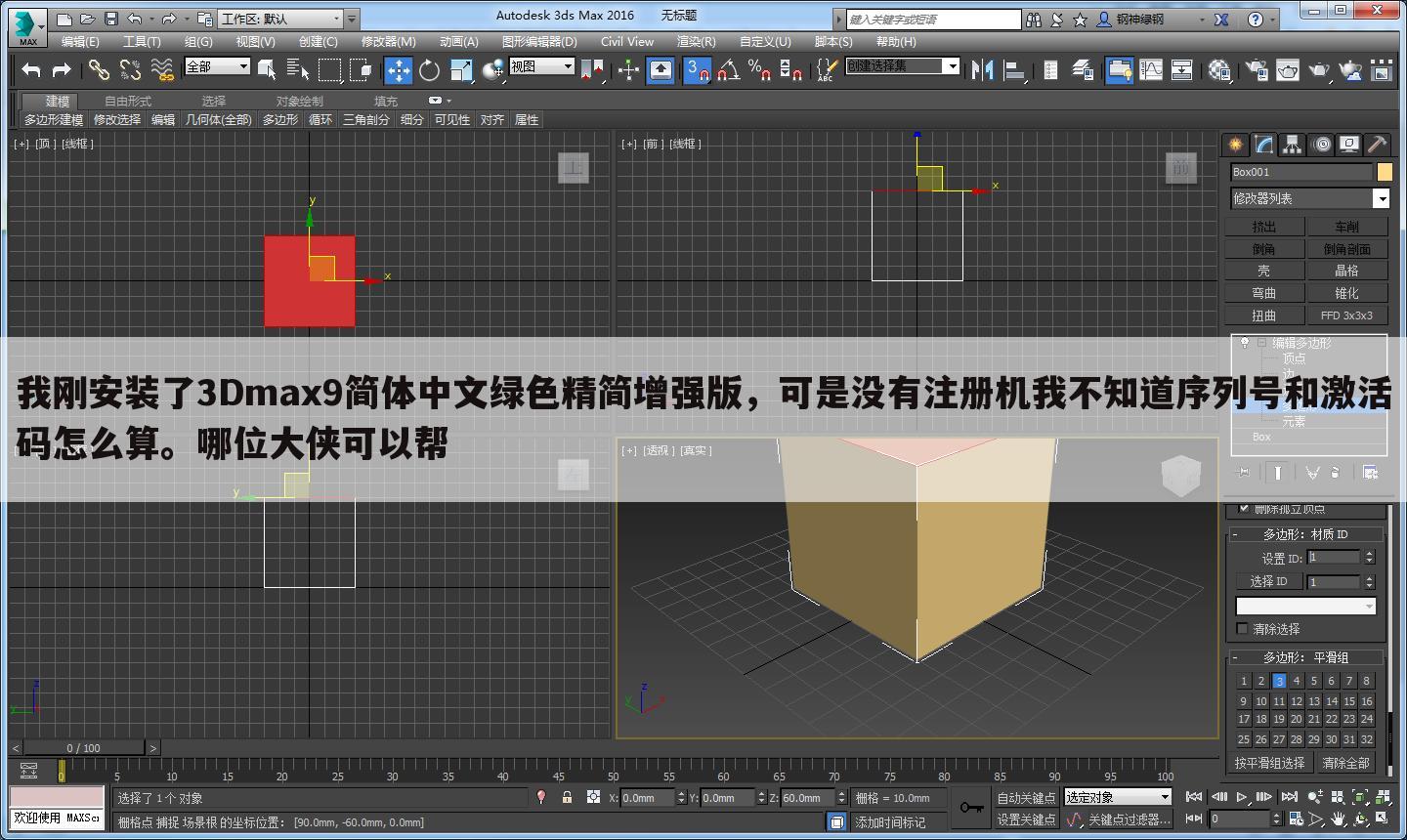This screenshot has width=1407, height=840.
Task: Switch to the 对象绘制 ribbon tab
Action: click(299, 101)
